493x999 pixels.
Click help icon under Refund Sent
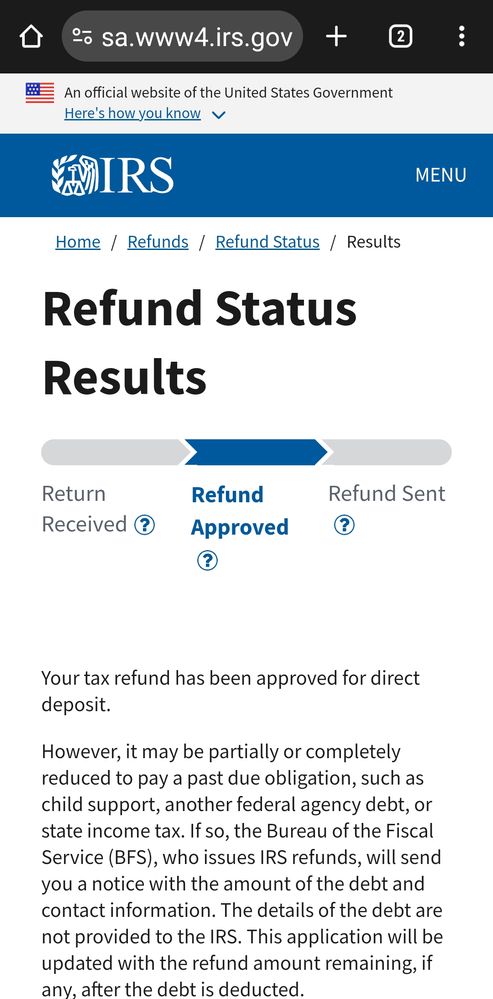coord(344,525)
